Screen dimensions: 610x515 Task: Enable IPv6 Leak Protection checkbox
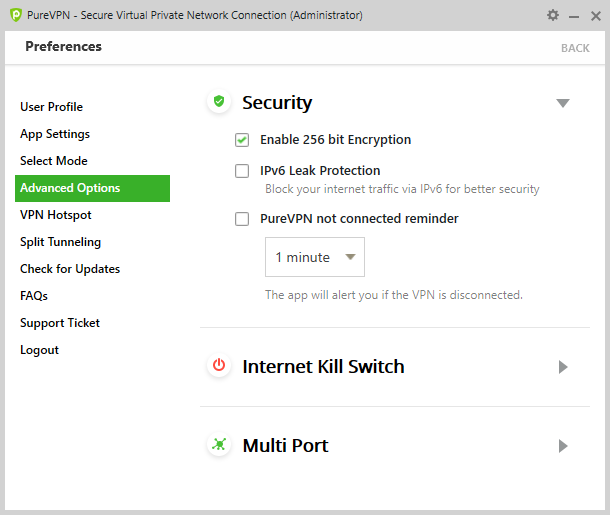coord(242,171)
